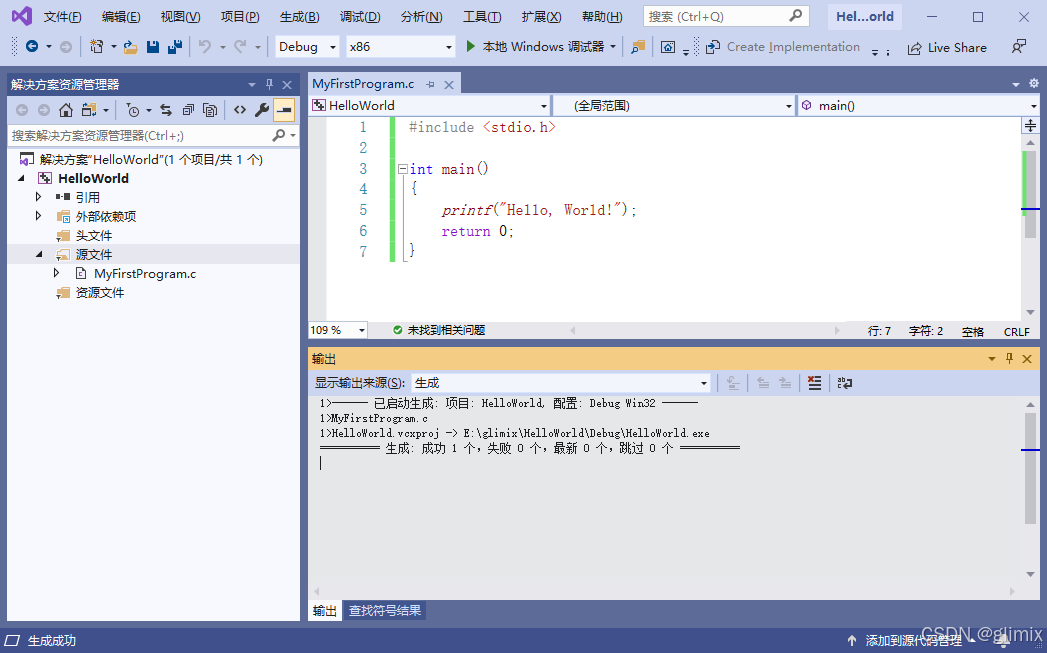Switch views icon in Solution Explorer
This screenshot has width=1047, height=653.
[89, 110]
